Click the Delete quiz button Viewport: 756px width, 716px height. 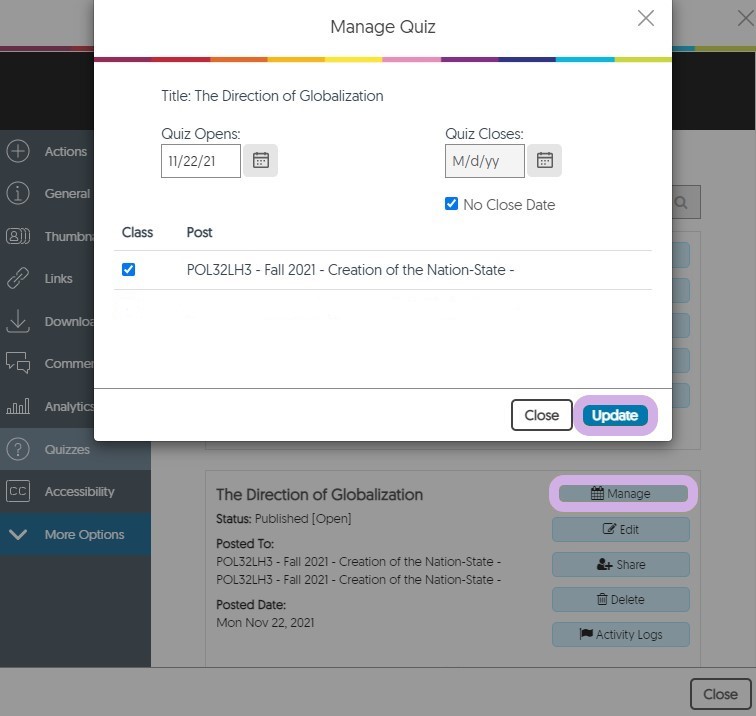point(621,599)
